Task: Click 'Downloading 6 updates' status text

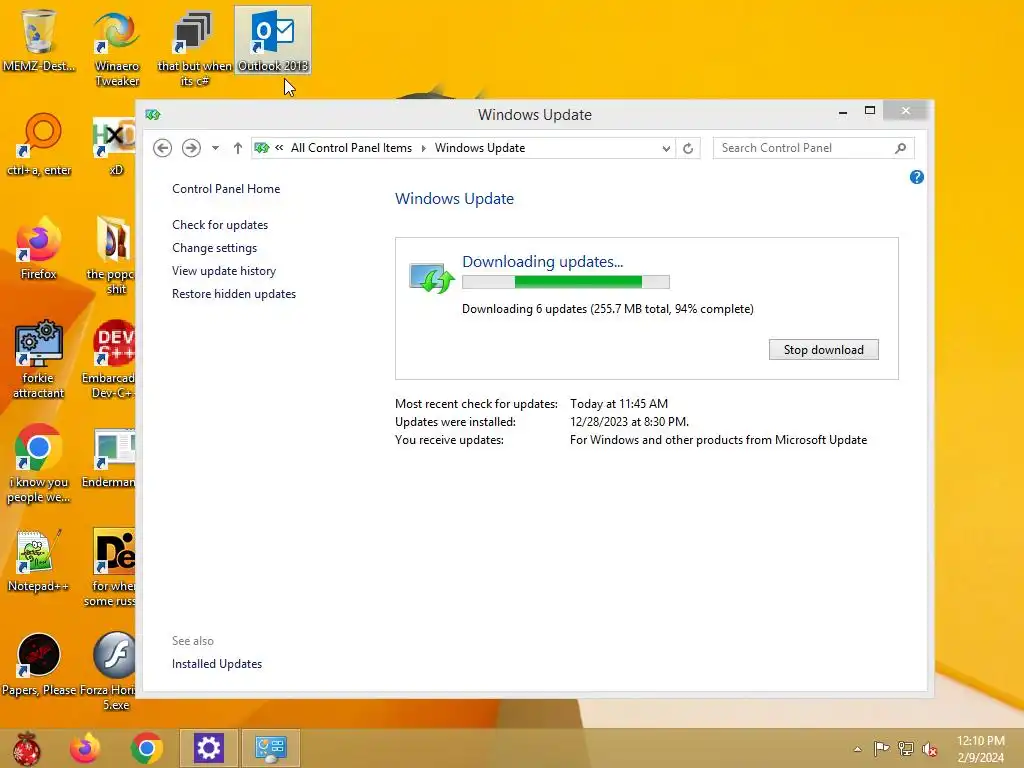Action: pos(607,309)
